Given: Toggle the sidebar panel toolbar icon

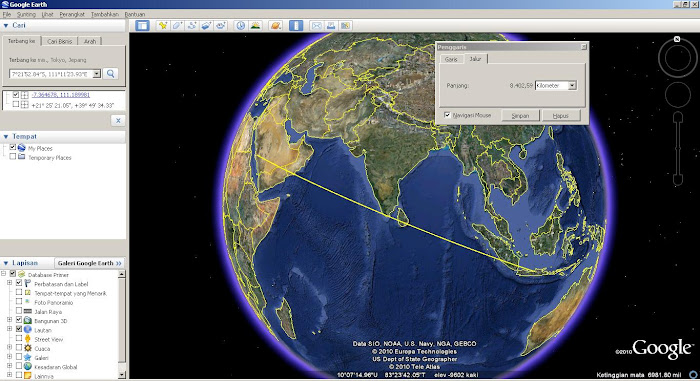Looking at the screenshot, I should [x=142, y=25].
